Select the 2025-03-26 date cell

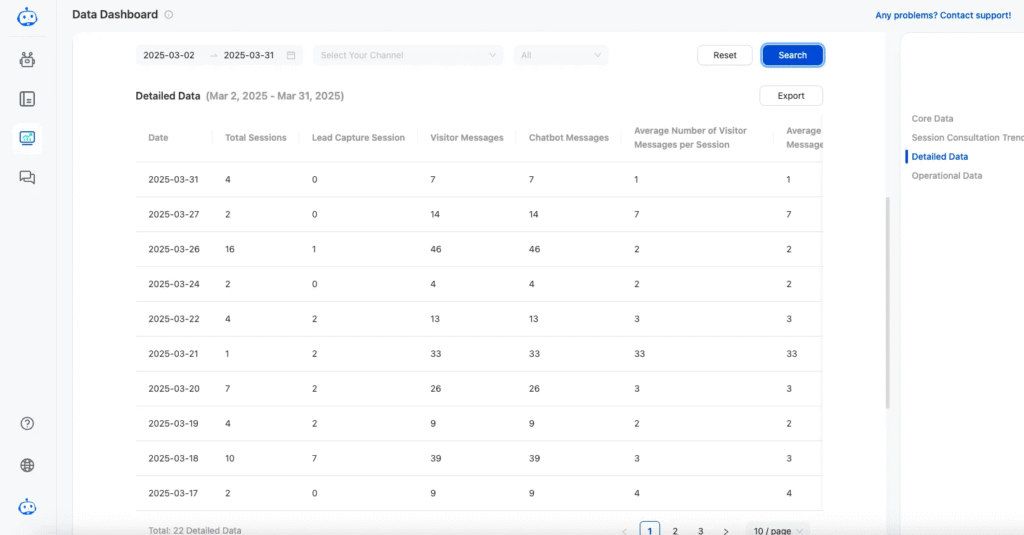click(174, 250)
